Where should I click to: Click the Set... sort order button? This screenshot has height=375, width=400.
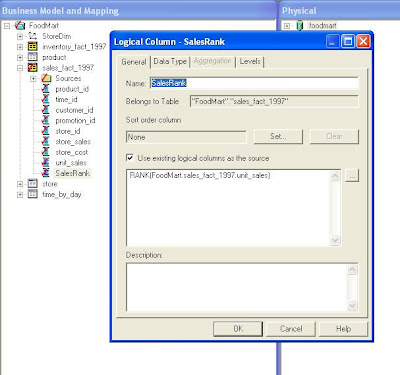(278, 136)
